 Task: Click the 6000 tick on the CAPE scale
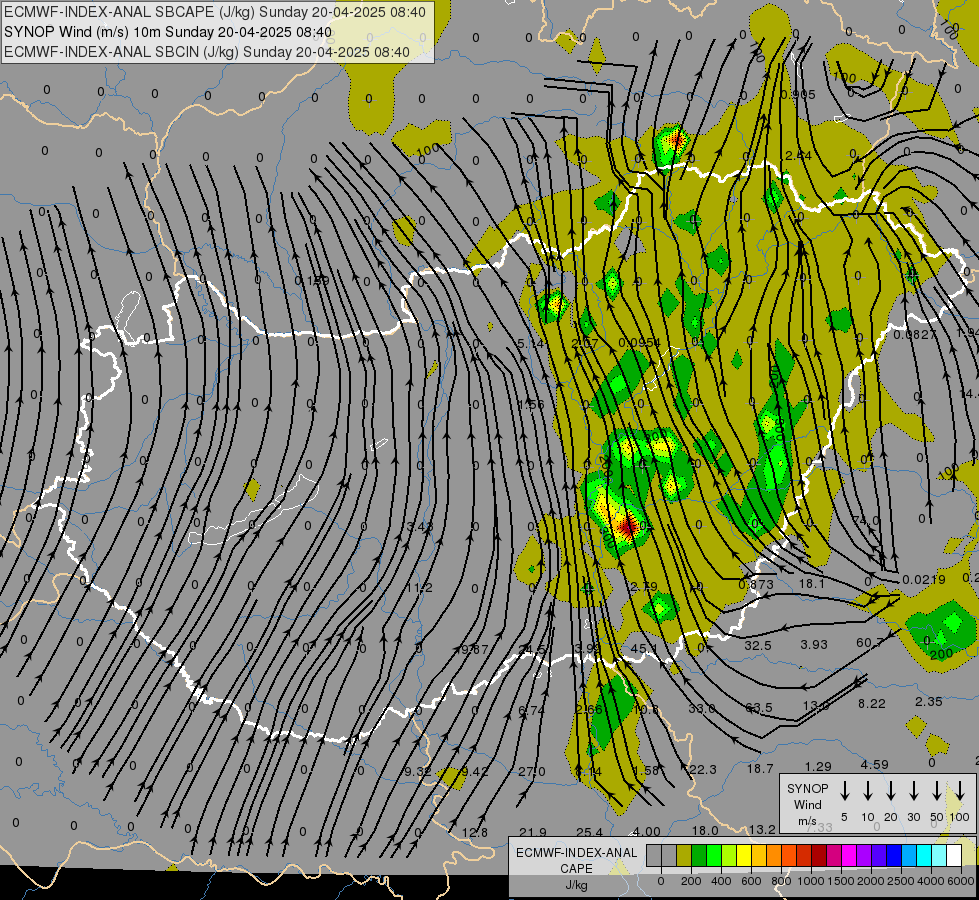coord(961,881)
